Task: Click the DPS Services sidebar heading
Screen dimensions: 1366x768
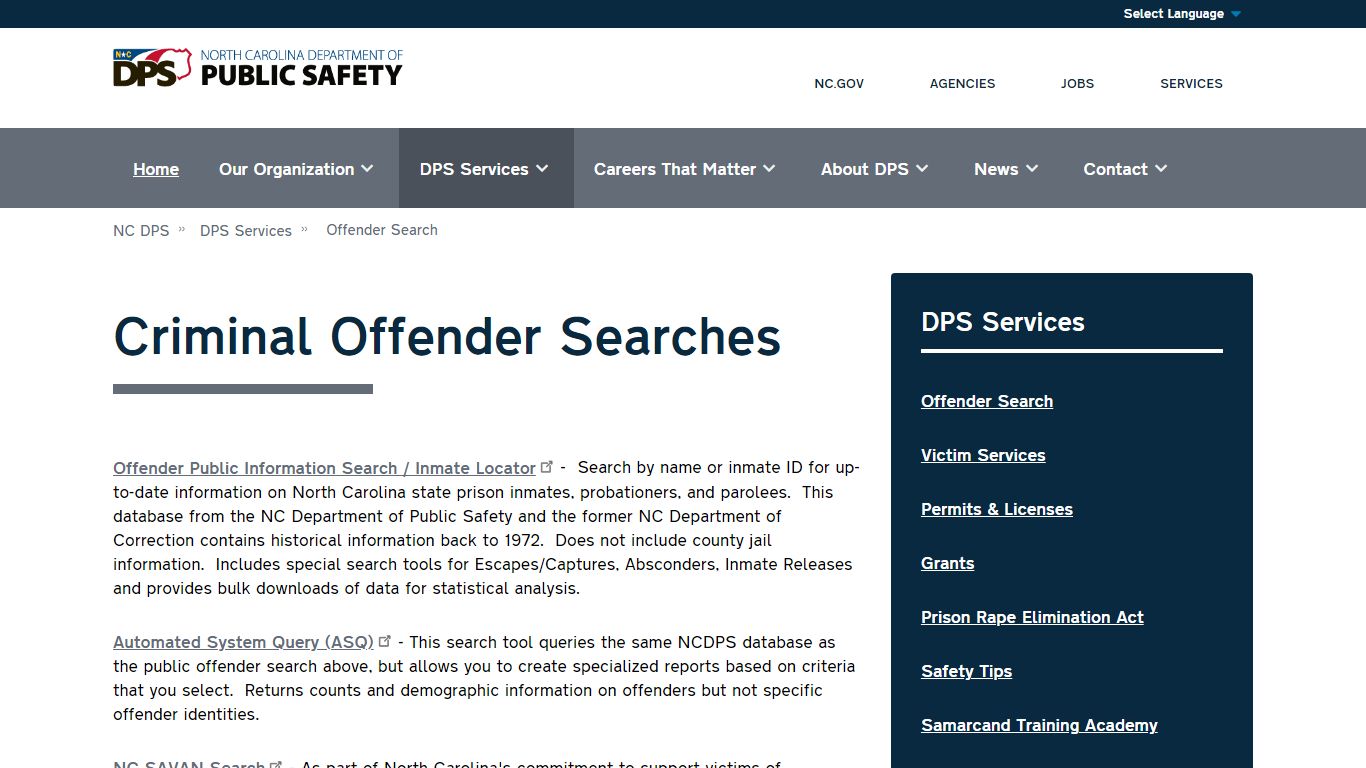Action: tap(1003, 322)
